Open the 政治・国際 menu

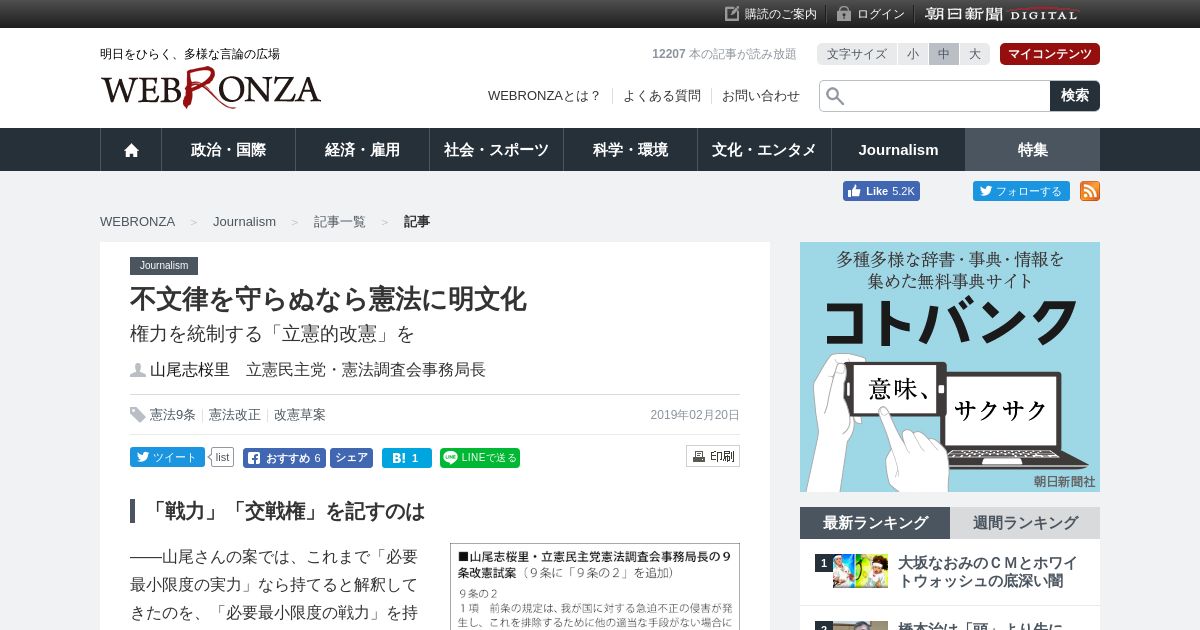click(x=228, y=150)
